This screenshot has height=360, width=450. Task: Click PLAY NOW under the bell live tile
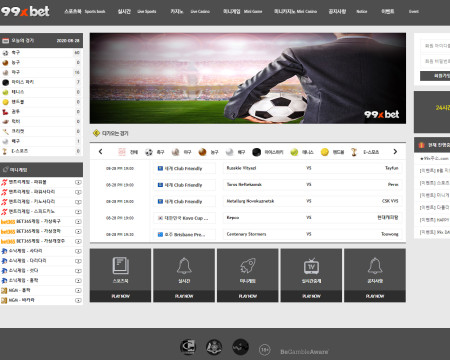[x=184, y=296]
